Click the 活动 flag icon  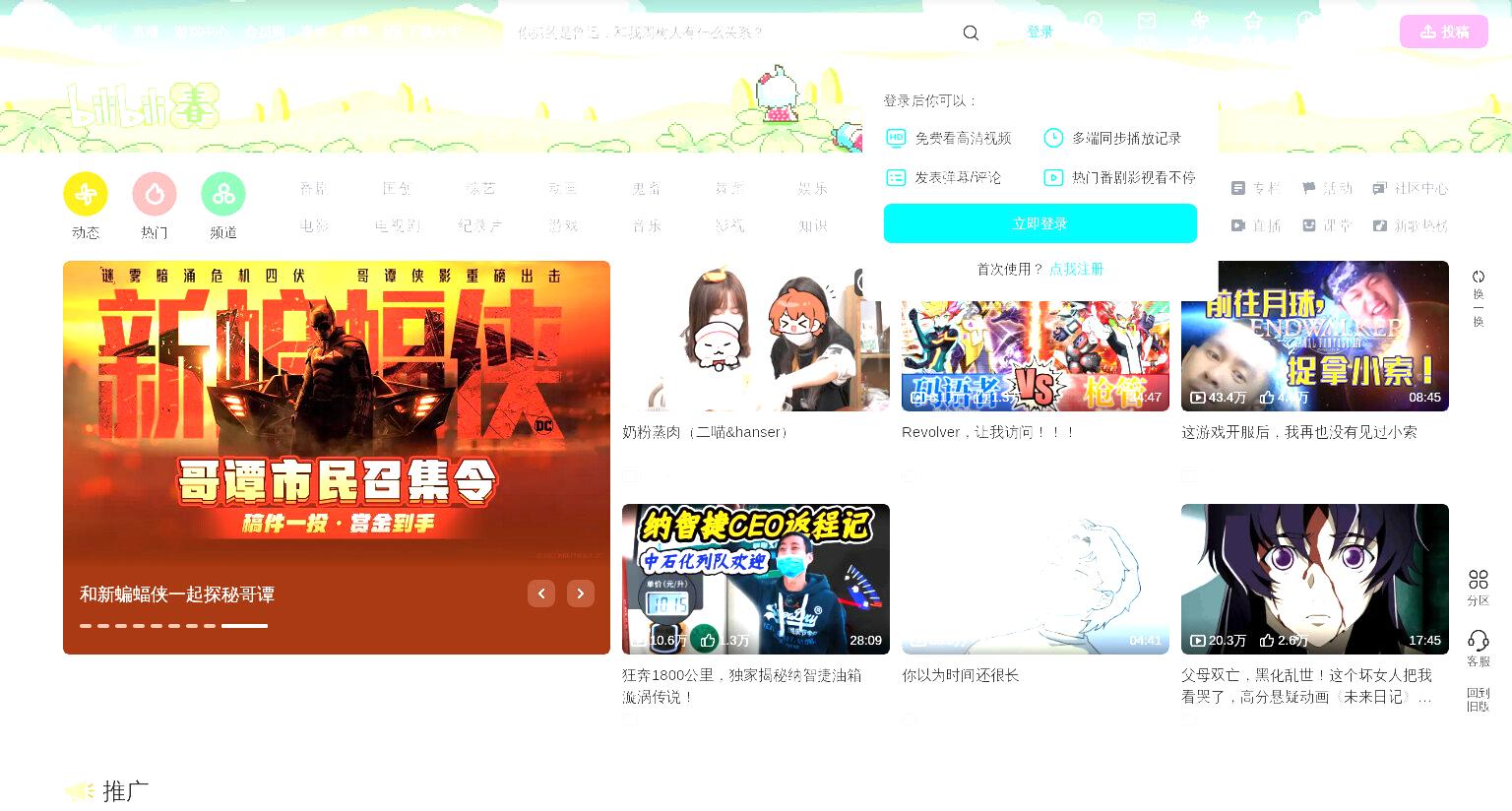point(1309,188)
